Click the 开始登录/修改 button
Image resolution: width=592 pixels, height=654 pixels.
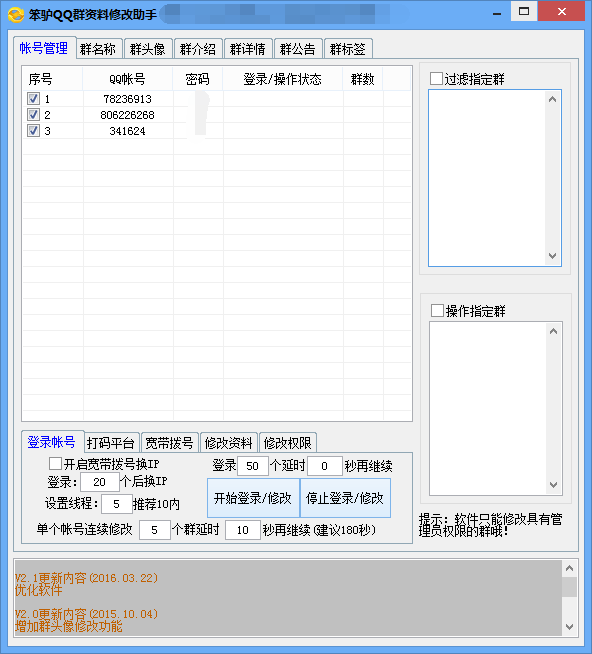click(253, 498)
